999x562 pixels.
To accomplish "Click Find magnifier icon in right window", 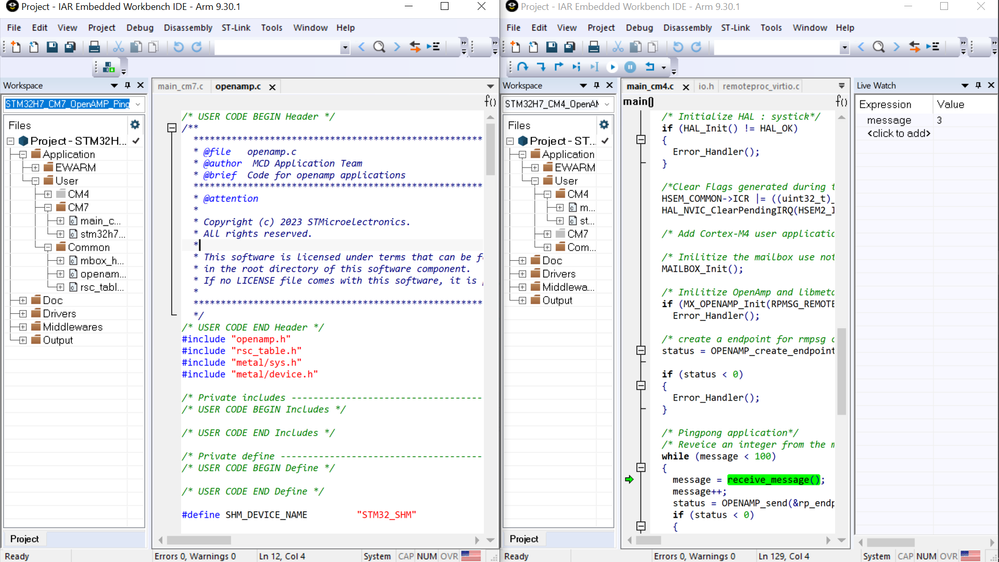I will [x=879, y=47].
